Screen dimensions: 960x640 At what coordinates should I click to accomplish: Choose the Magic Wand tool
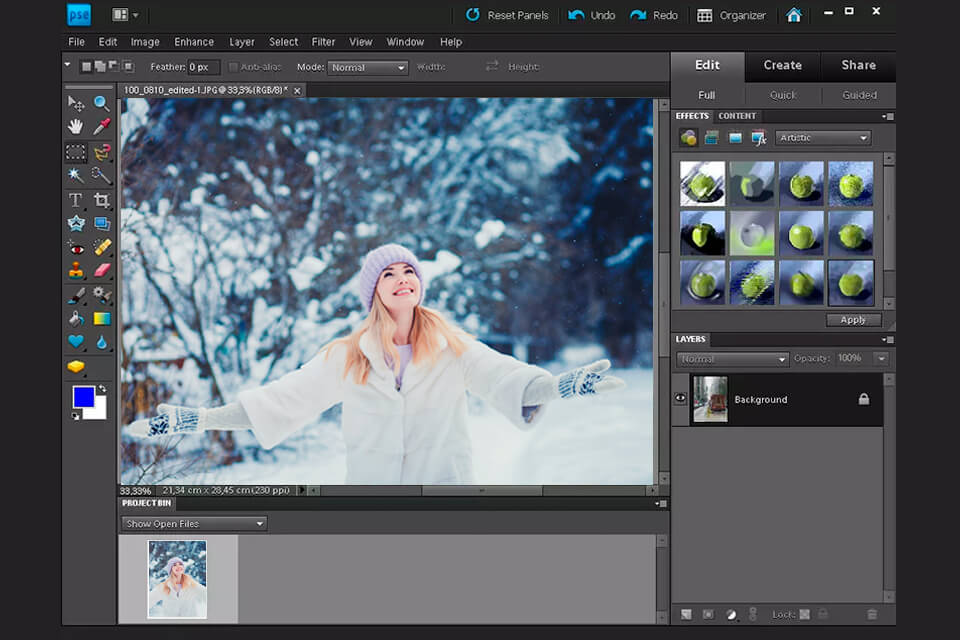tap(76, 175)
